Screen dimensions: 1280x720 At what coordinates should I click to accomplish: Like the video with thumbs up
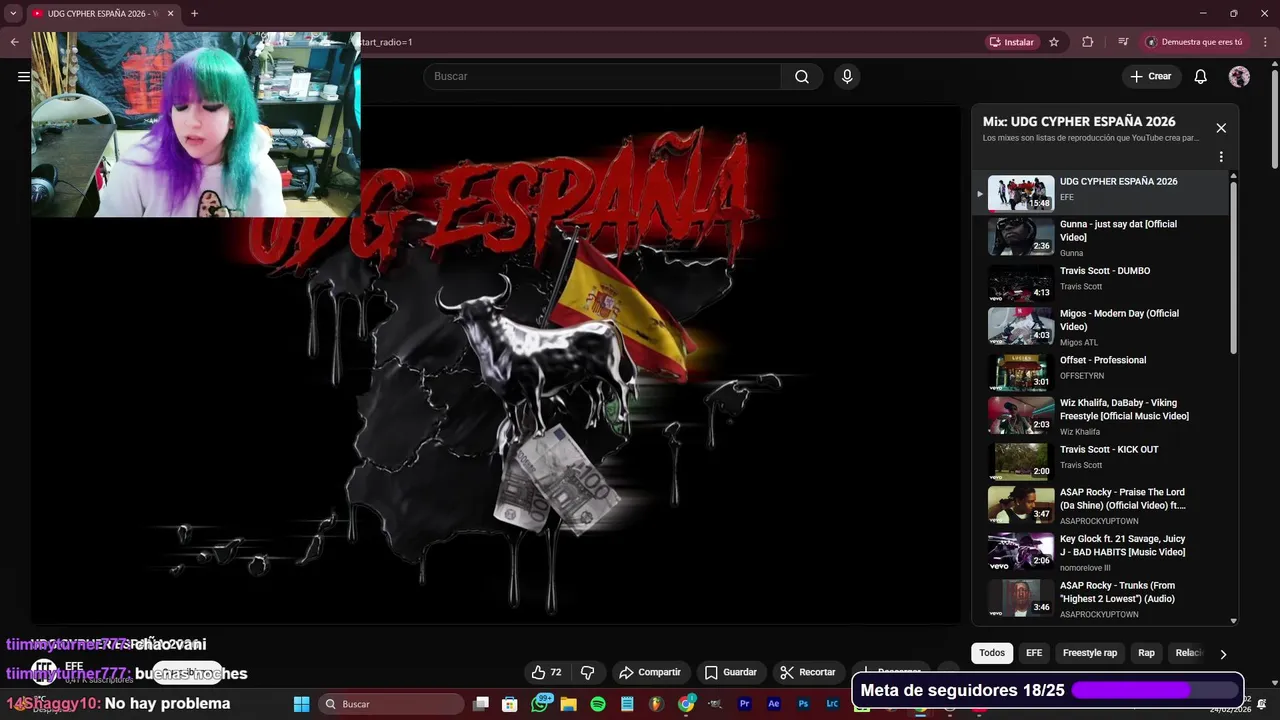click(546, 672)
